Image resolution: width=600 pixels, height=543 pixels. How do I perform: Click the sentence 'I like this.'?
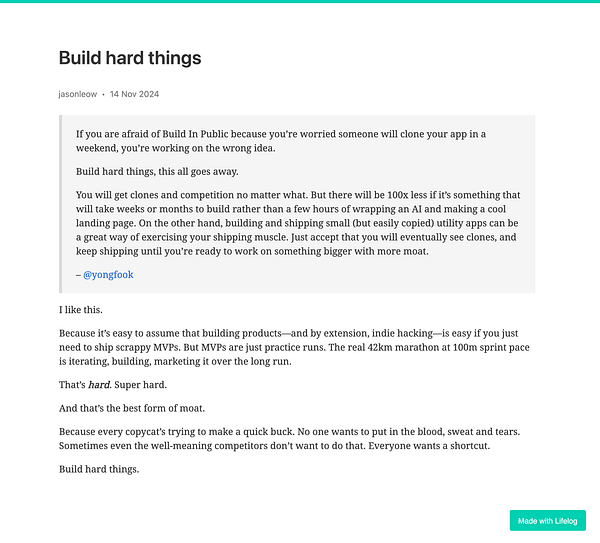81,310
